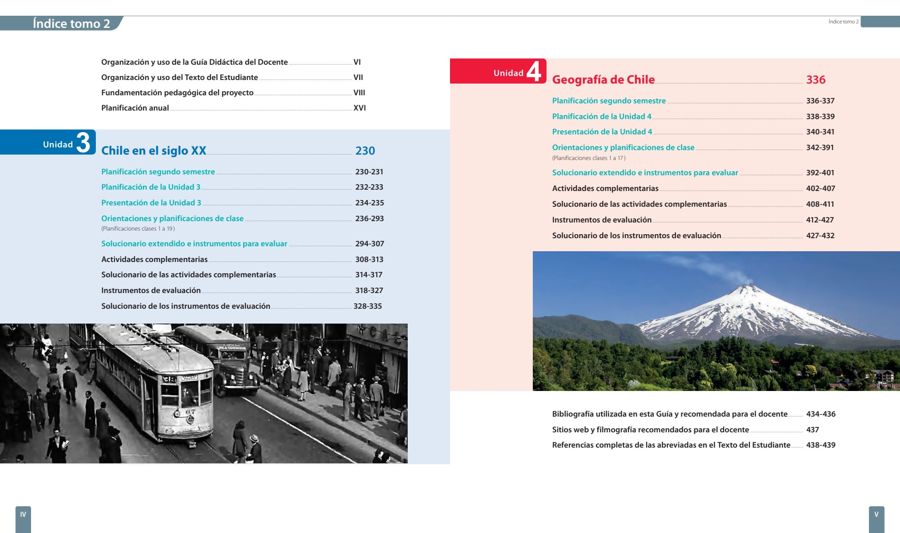This screenshot has height=533, width=900.
Task: Open 'Solucionario extendido e instrumentos' pages 294-307
Action: pos(194,244)
